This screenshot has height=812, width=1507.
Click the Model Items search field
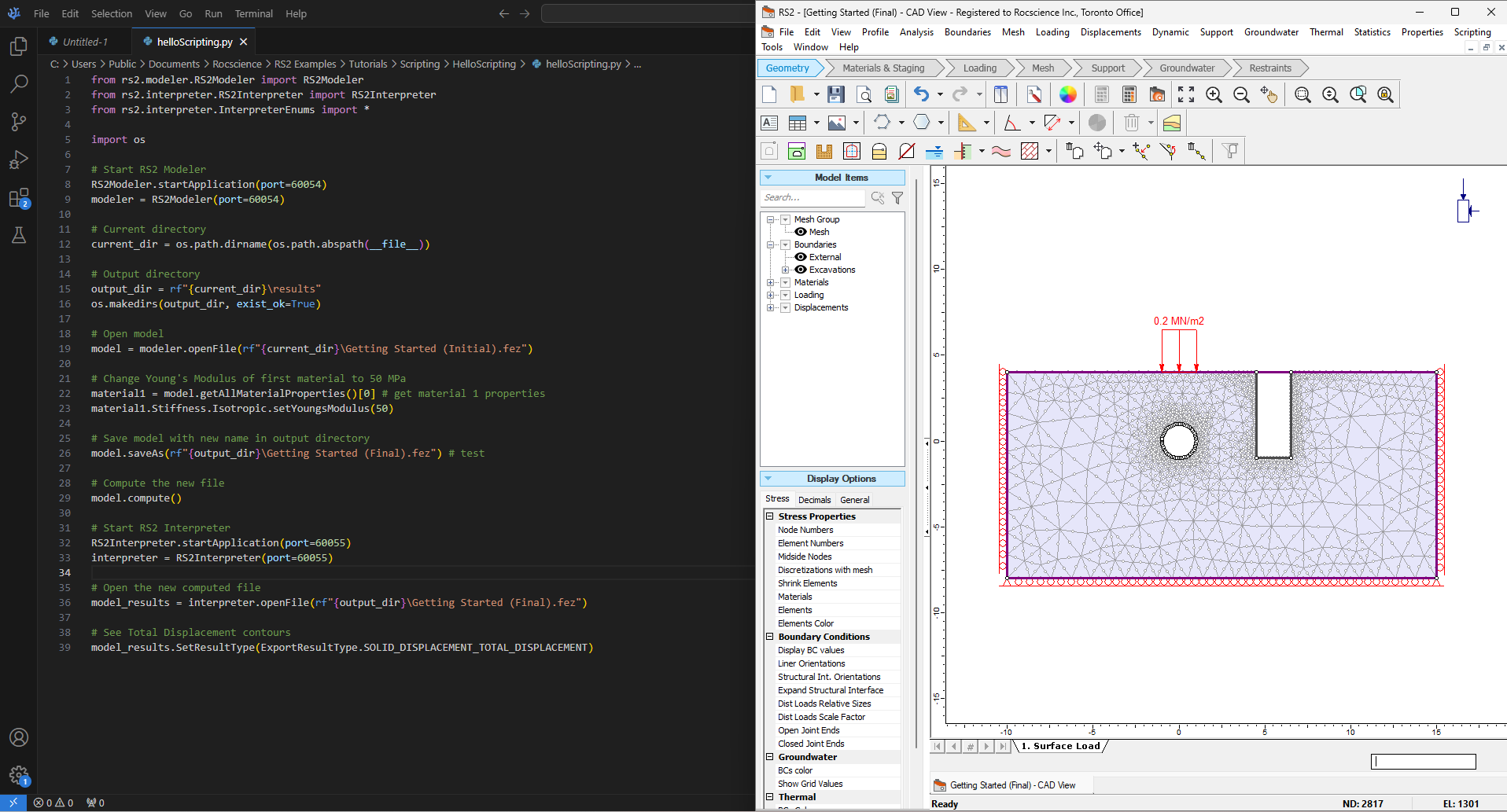tap(812, 198)
